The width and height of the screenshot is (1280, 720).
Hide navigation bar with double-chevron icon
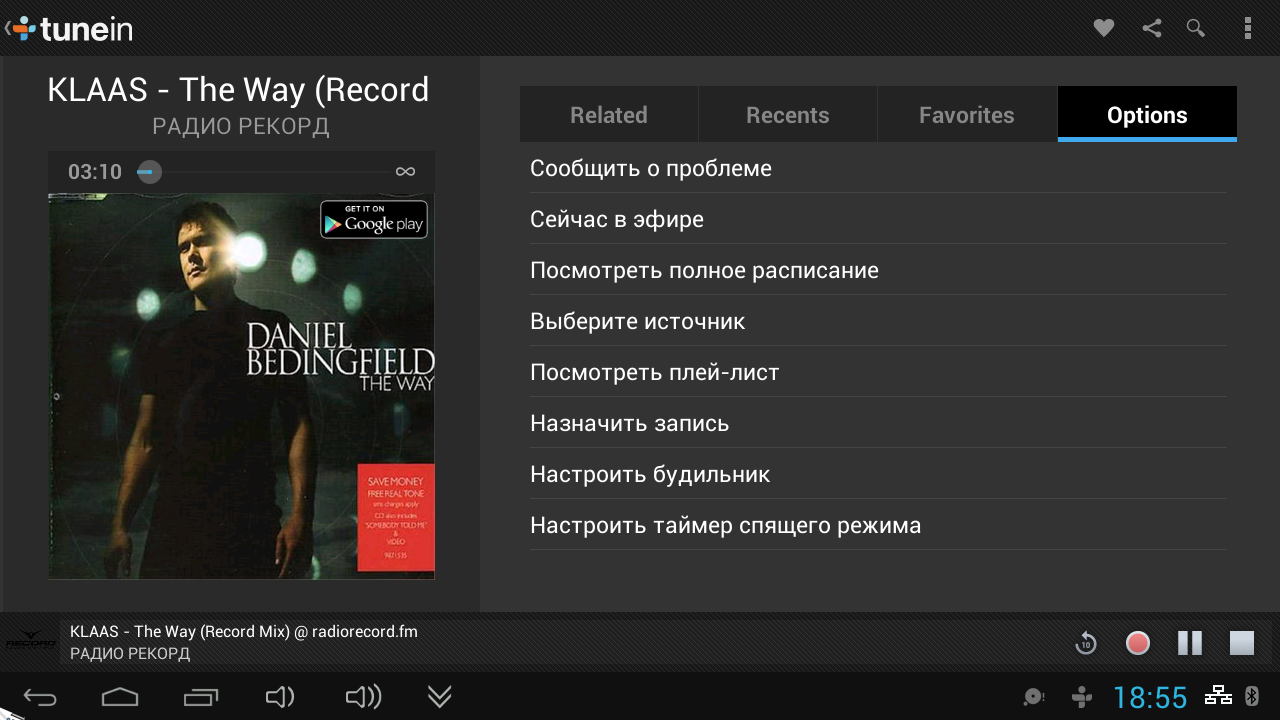pyautogui.click(x=439, y=697)
